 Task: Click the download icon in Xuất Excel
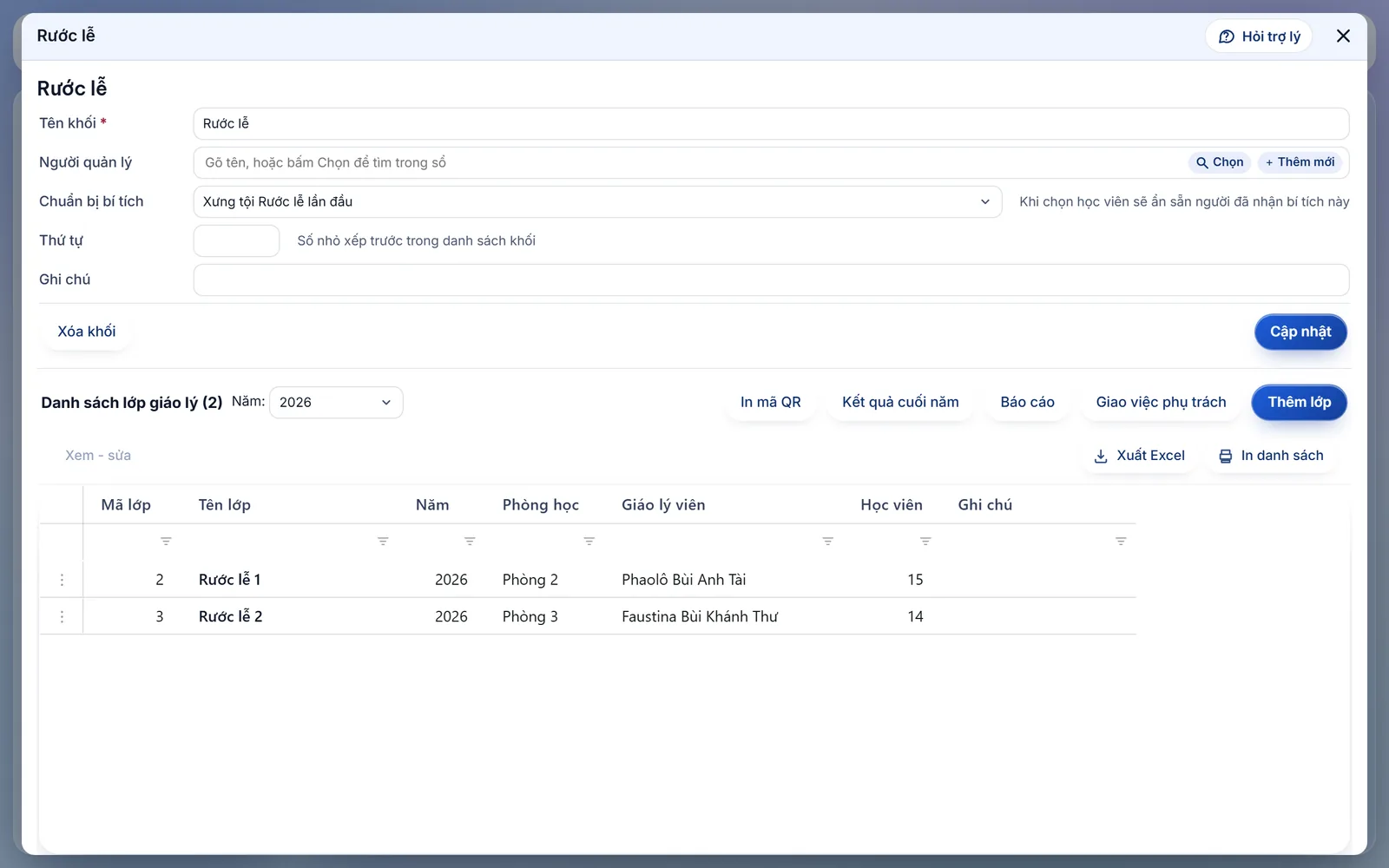1101,456
